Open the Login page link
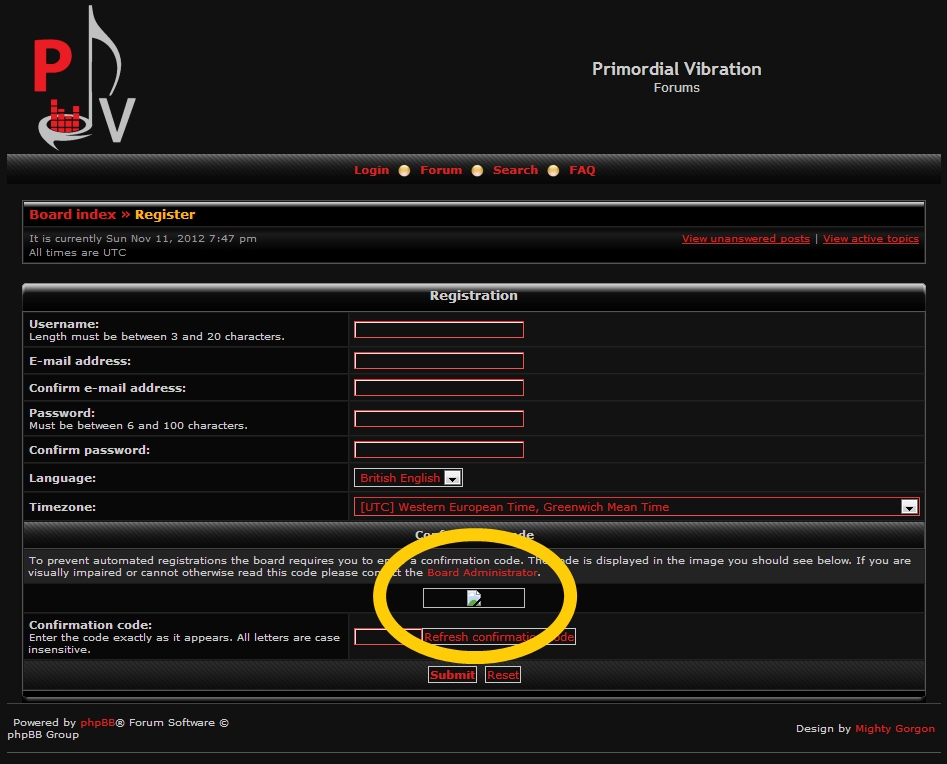The width and height of the screenshot is (947, 764). tap(371, 170)
